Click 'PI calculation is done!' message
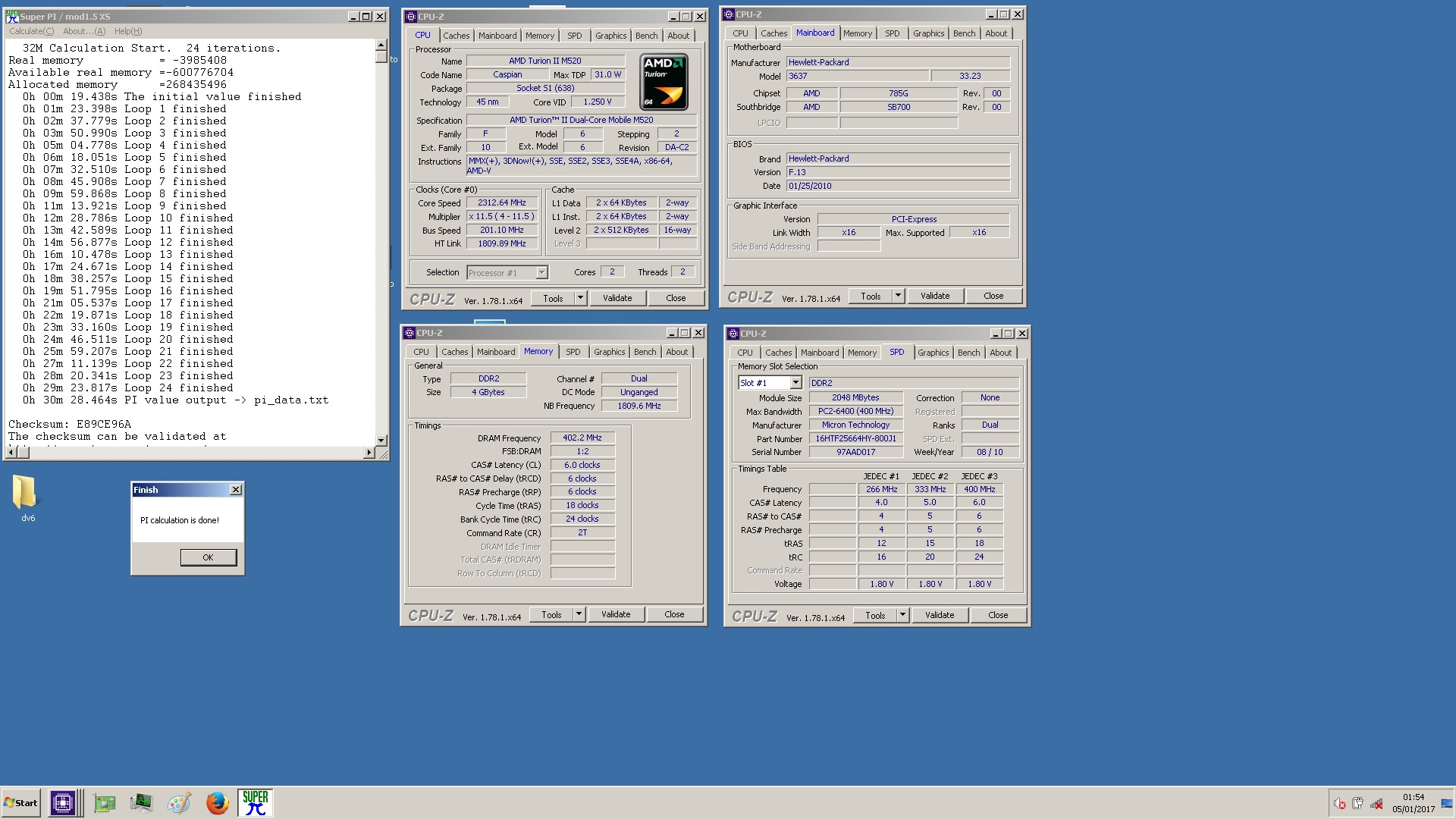Viewport: 1456px width, 819px height. 180,520
